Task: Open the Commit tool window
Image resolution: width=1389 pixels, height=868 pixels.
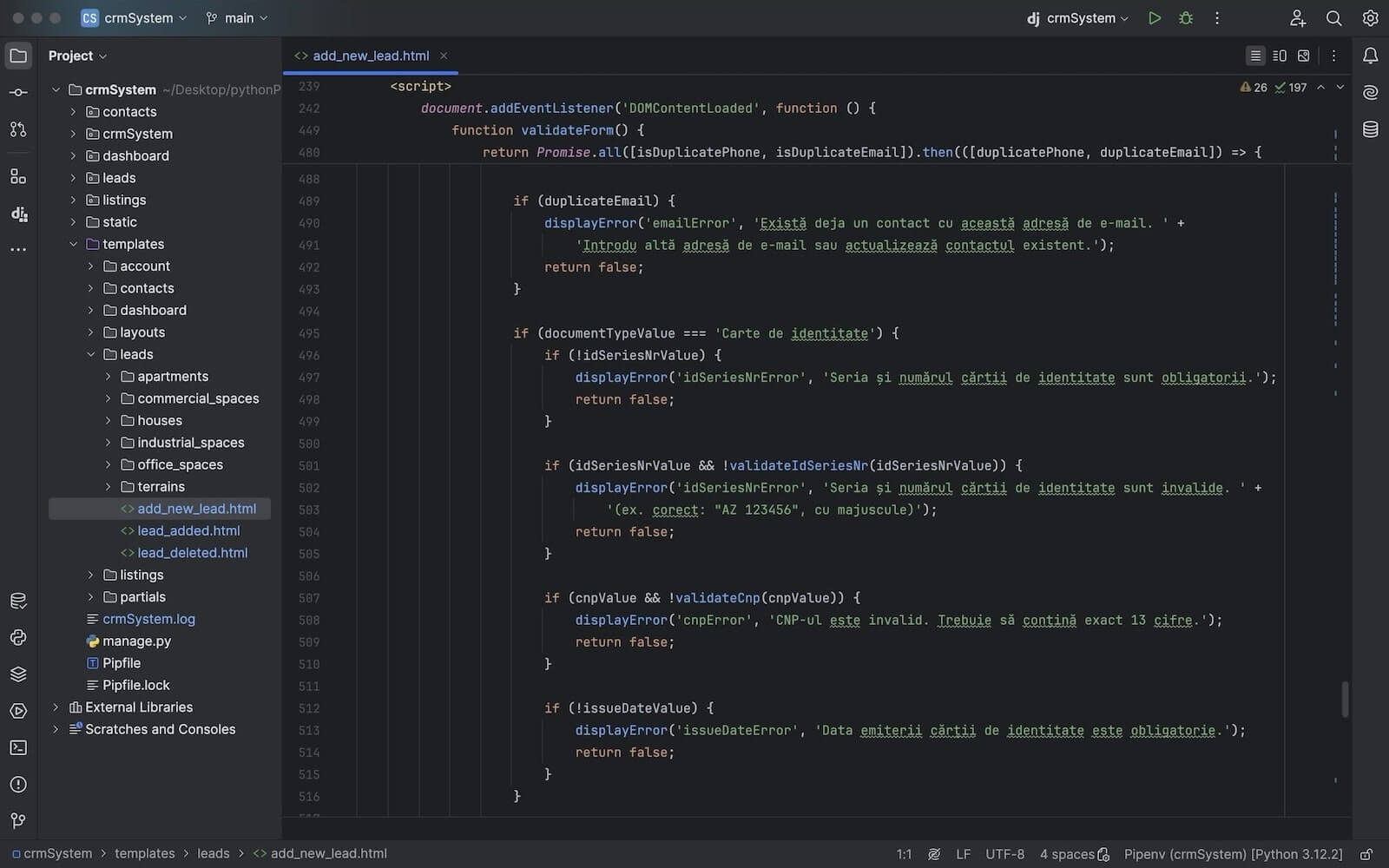Action: (18, 92)
